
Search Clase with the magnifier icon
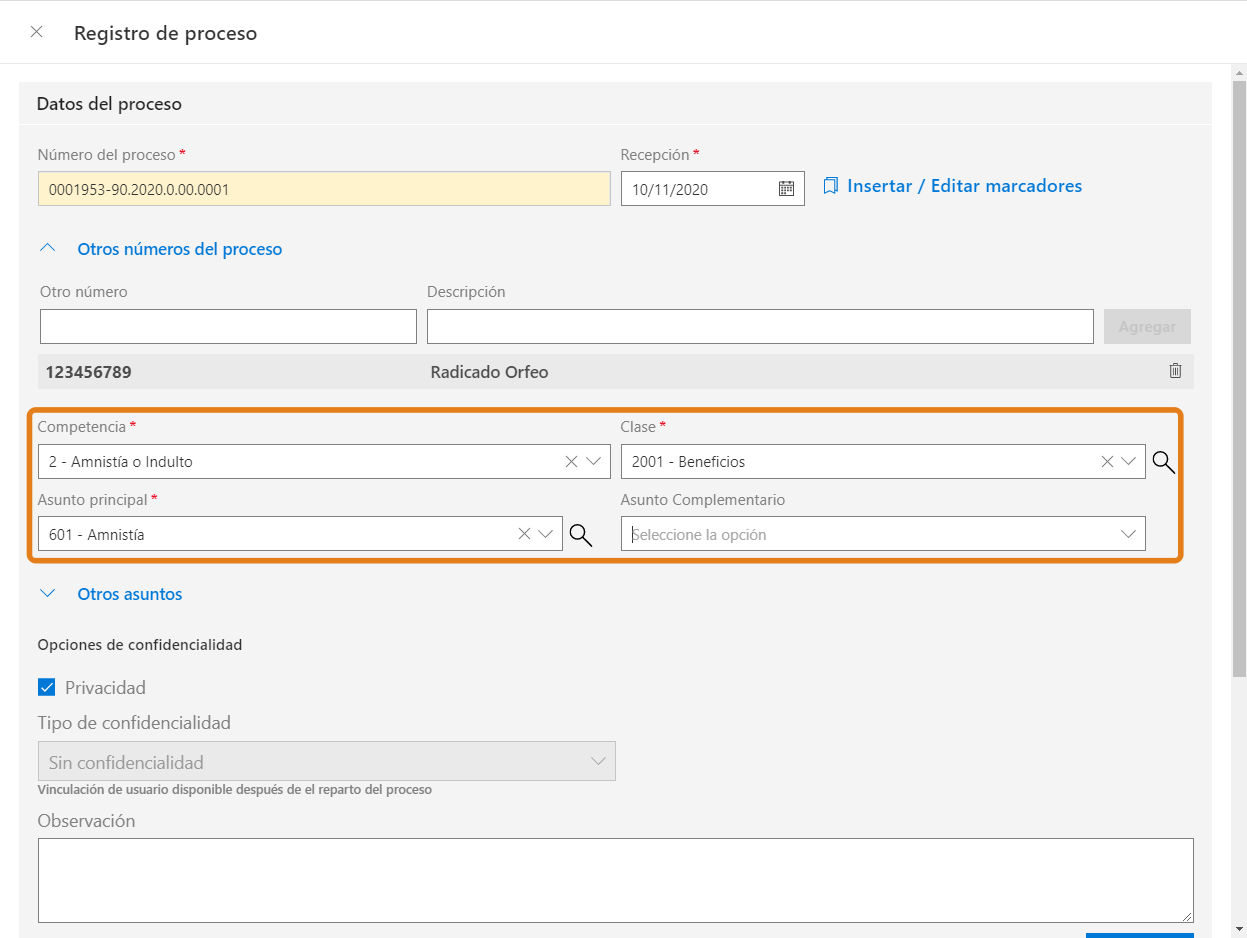pyautogui.click(x=1163, y=462)
